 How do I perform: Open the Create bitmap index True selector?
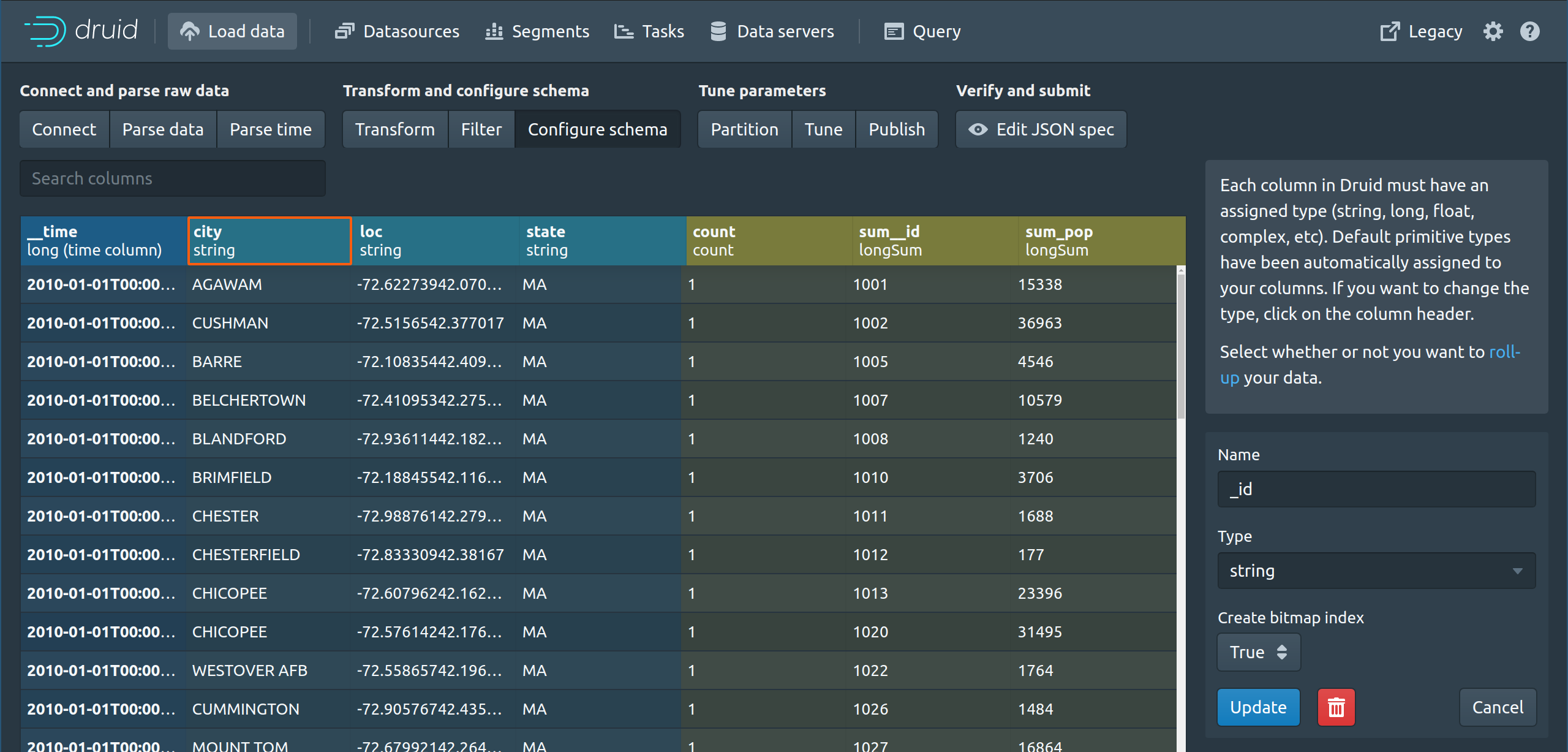(1258, 652)
